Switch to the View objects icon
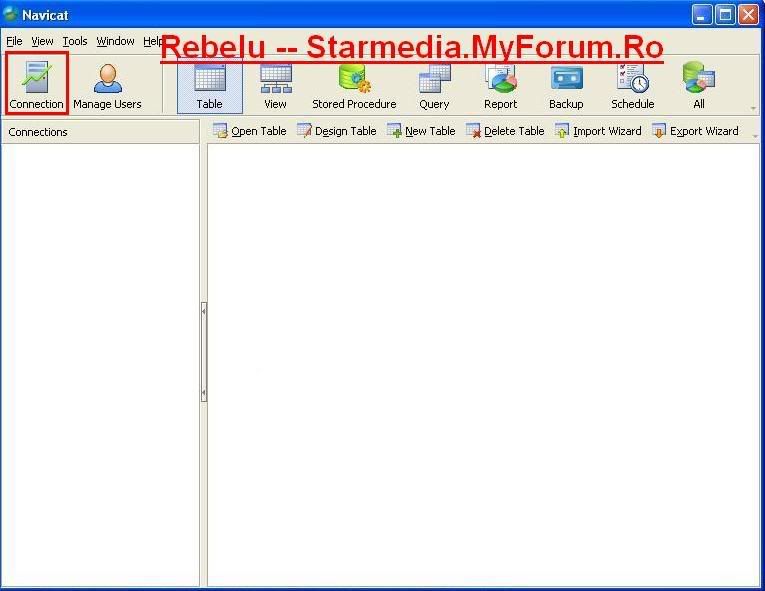Screen dimensions: 765x591 pos(275,86)
